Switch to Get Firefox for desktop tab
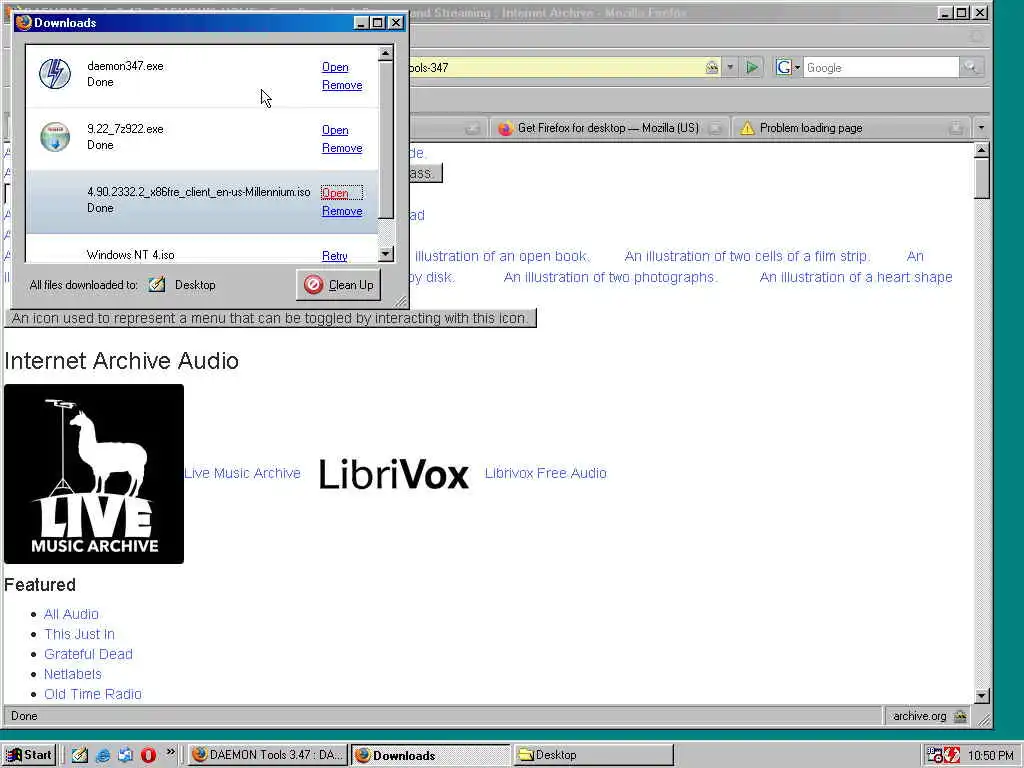This screenshot has width=1024, height=768. (x=608, y=128)
